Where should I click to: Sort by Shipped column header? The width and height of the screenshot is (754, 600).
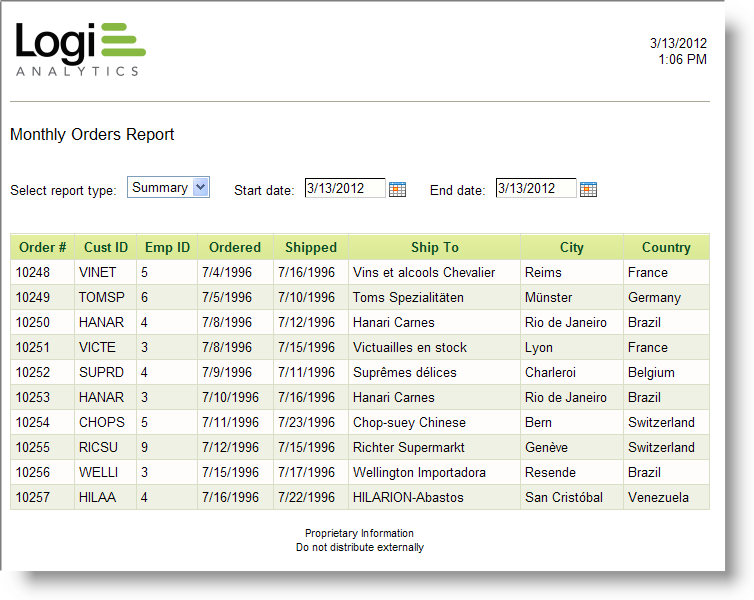(x=311, y=247)
